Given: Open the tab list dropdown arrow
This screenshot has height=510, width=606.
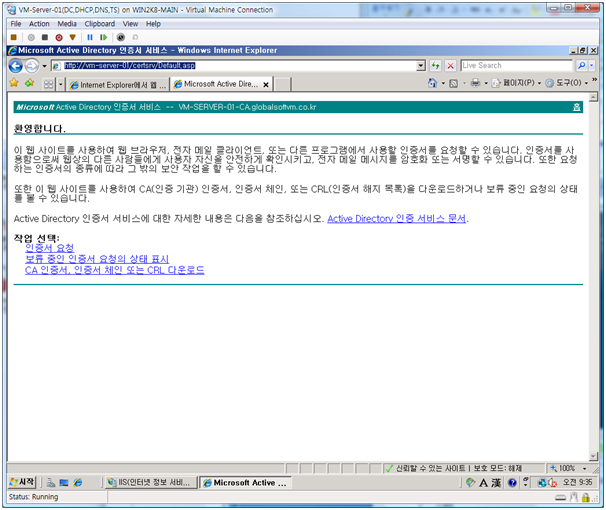Looking at the screenshot, I should coord(60,84).
